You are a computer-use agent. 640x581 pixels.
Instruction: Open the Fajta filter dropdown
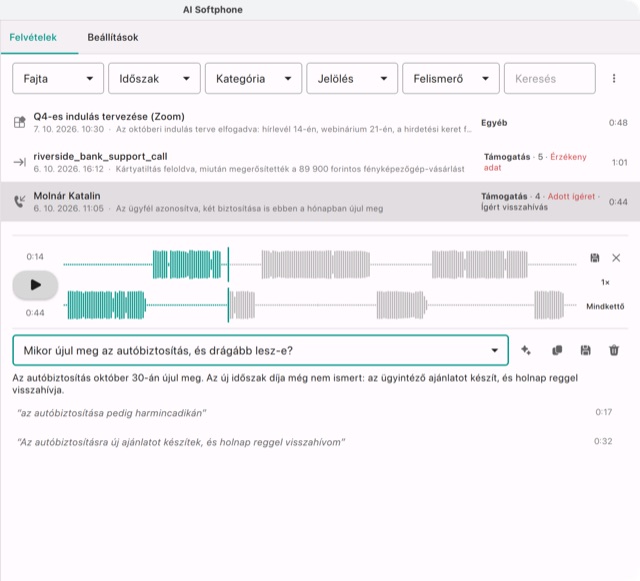click(58, 78)
